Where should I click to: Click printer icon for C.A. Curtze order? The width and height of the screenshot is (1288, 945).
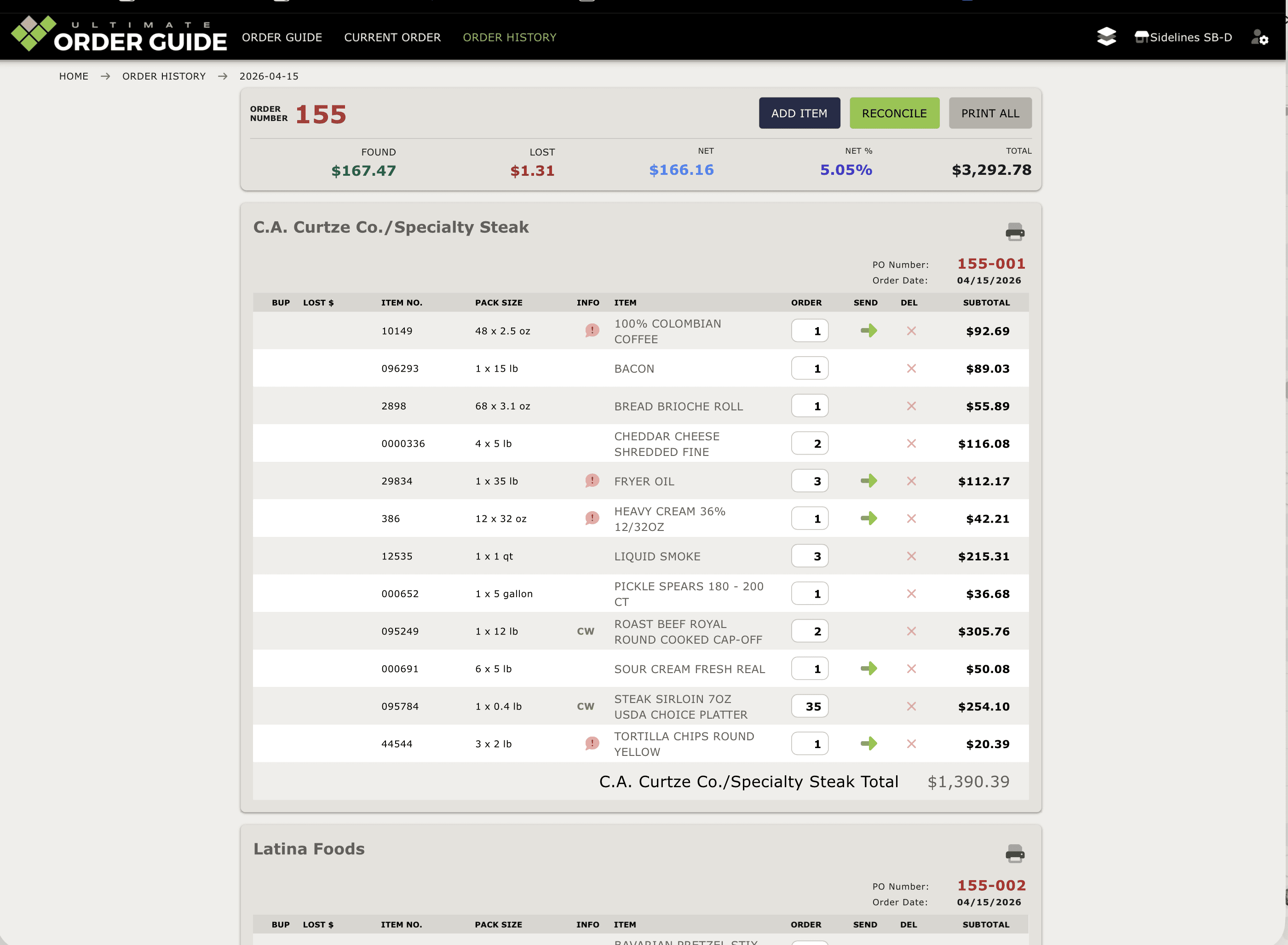click(1015, 232)
